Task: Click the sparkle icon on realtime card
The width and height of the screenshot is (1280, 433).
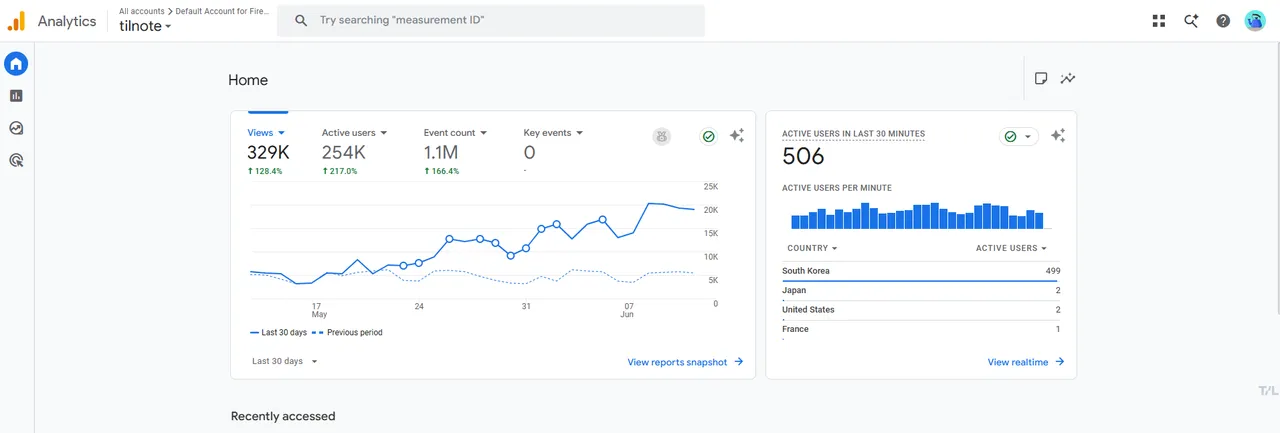Action: pyautogui.click(x=1058, y=136)
